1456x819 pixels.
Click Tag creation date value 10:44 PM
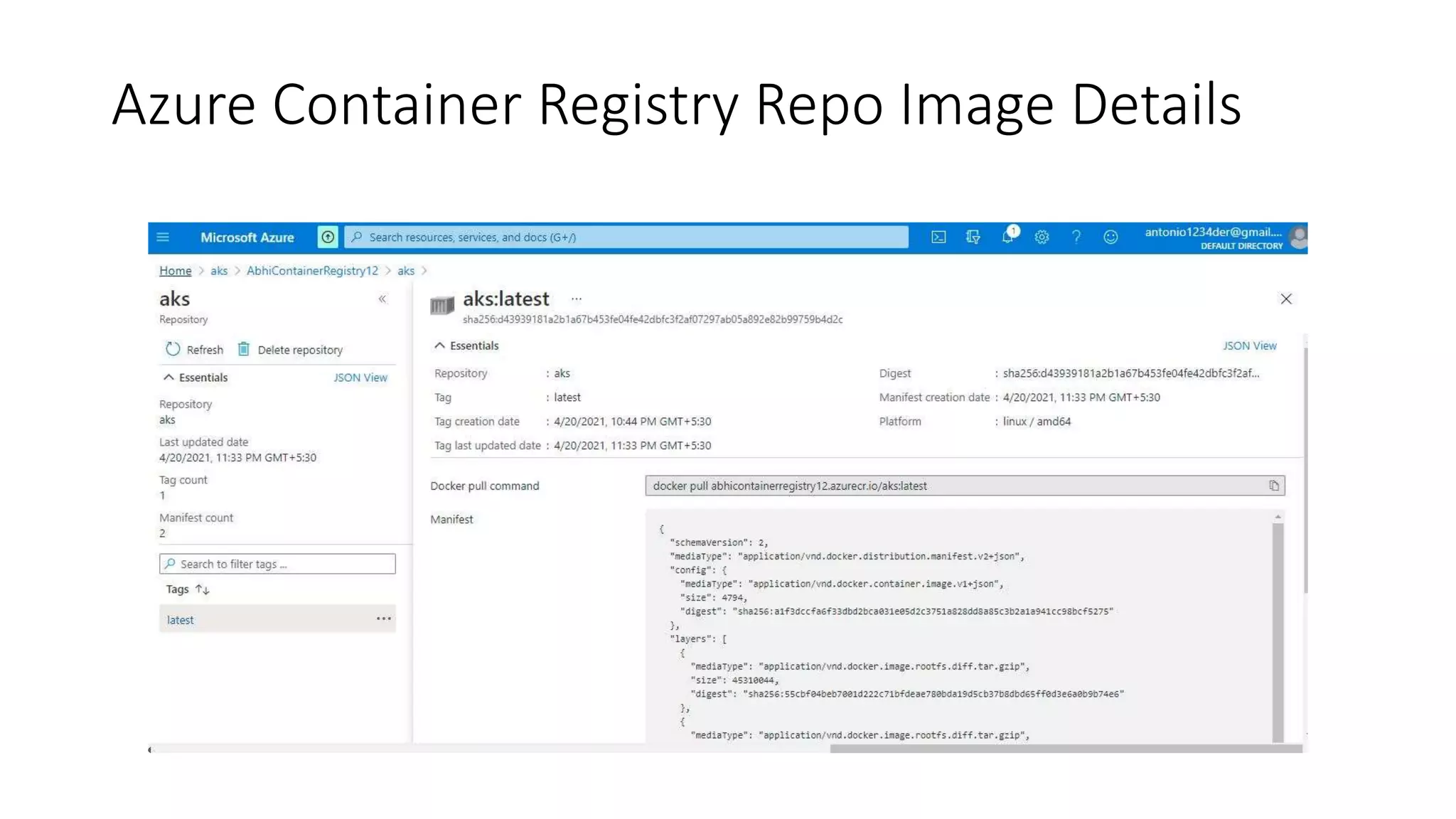tap(632, 422)
